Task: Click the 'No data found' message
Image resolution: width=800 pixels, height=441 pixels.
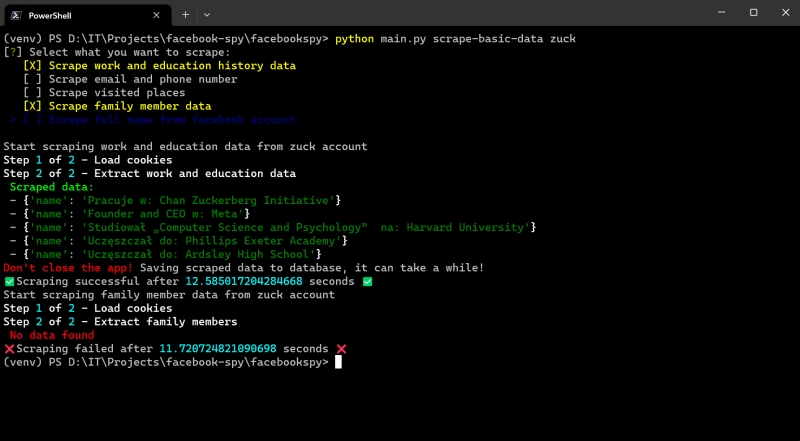Action: (52, 335)
